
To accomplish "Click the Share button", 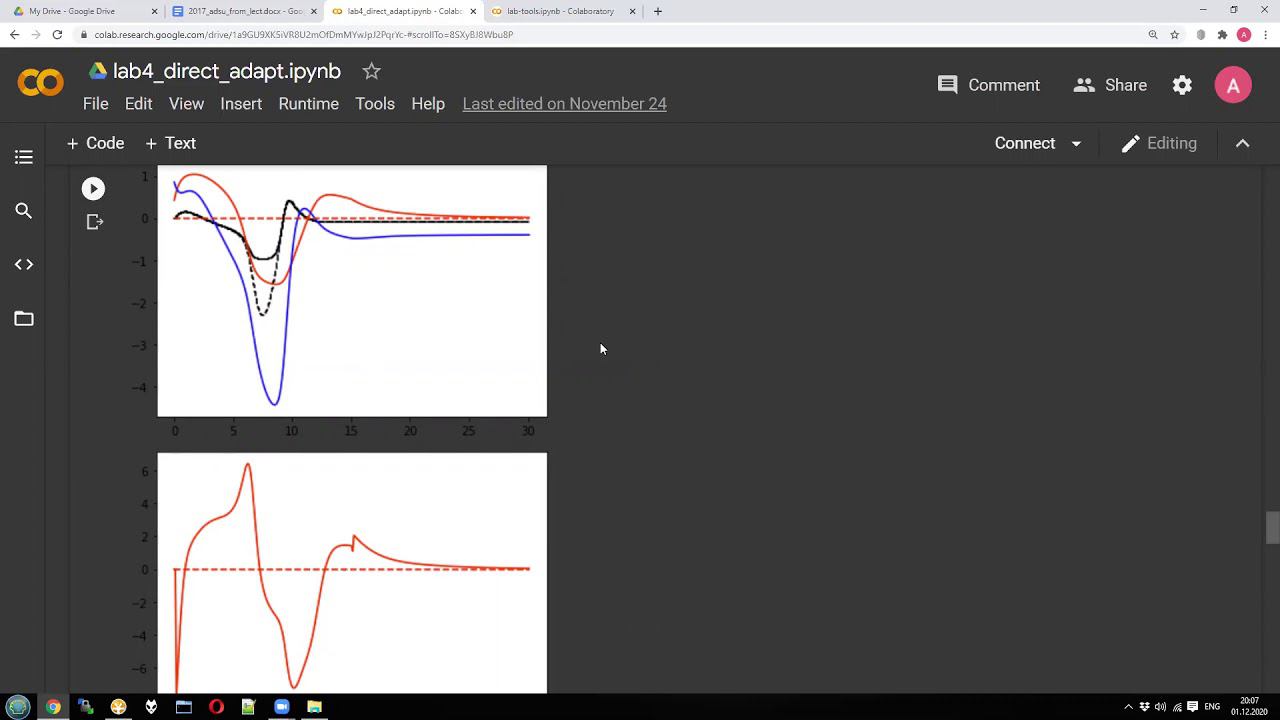I will tap(1110, 85).
